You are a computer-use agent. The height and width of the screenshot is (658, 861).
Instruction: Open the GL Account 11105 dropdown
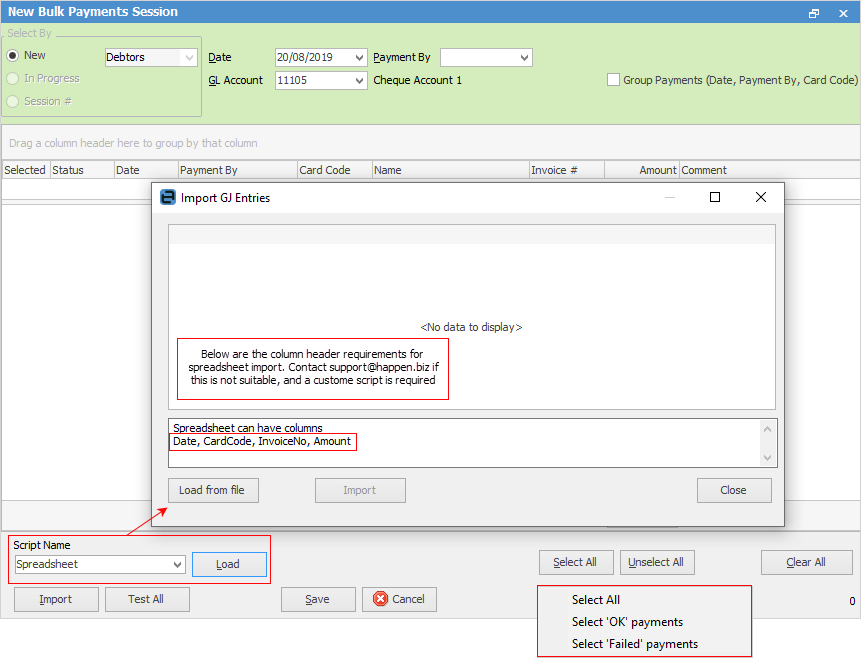(359, 80)
